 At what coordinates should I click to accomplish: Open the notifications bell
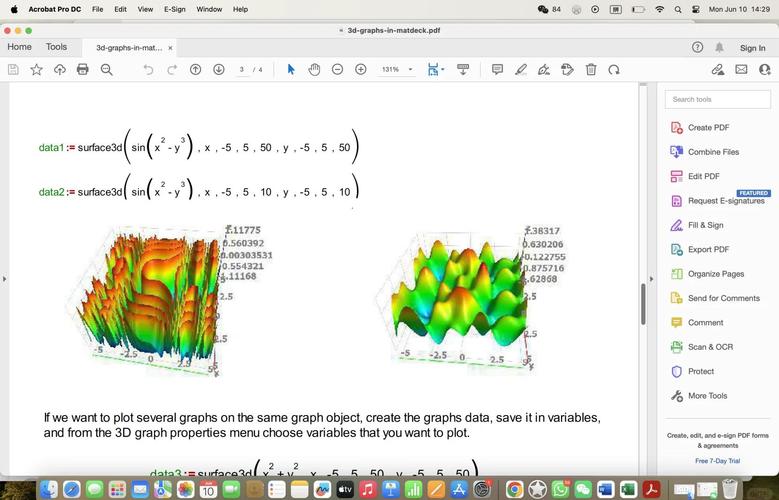coord(719,47)
